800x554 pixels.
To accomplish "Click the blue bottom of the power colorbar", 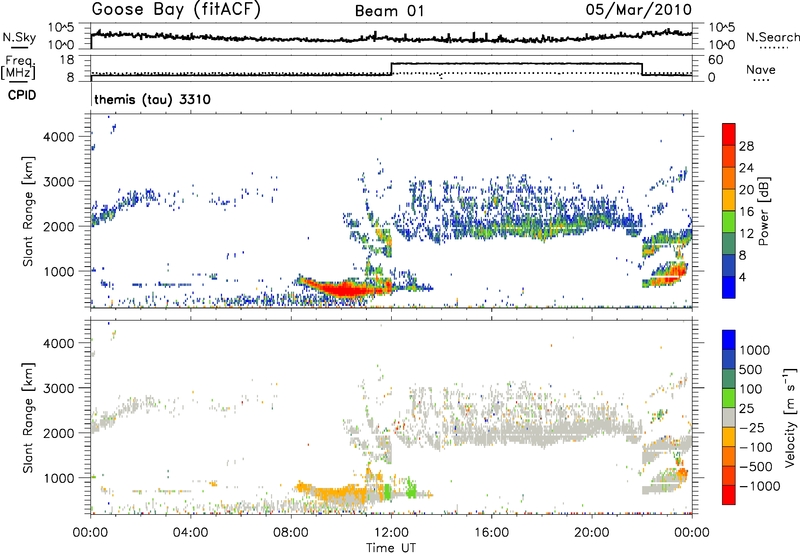I will (x=729, y=287).
